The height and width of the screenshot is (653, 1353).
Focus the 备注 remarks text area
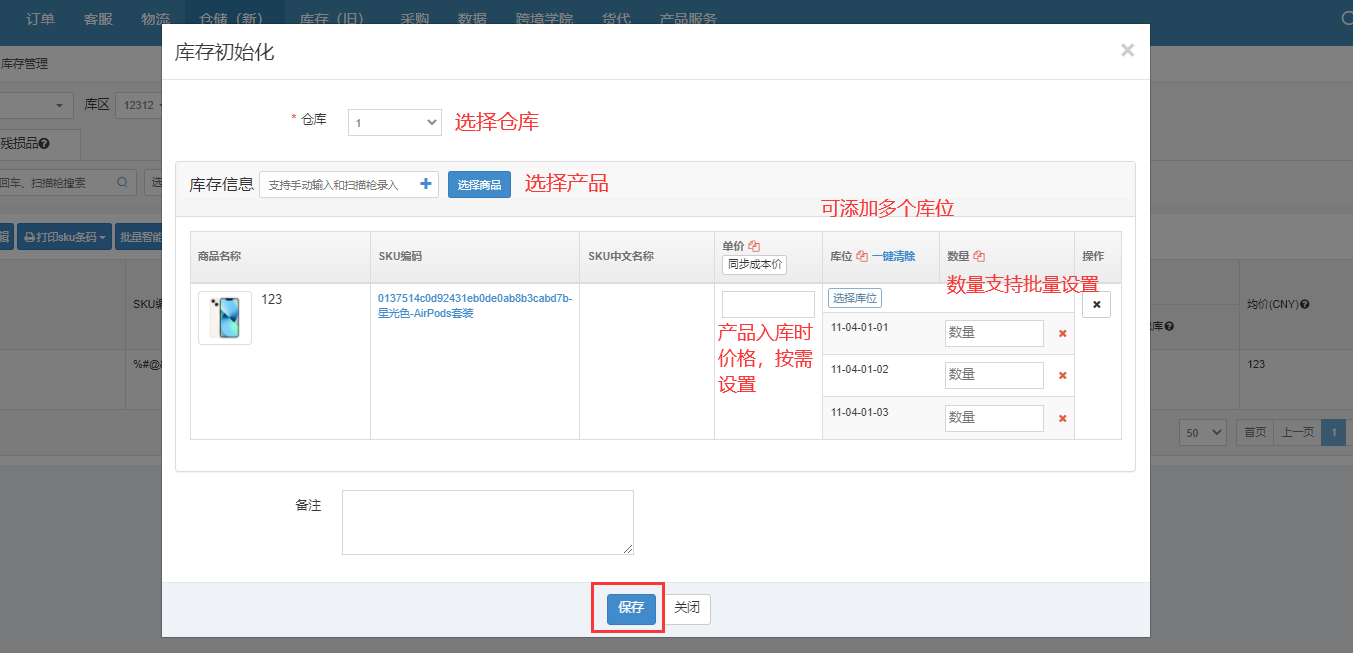pos(487,521)
